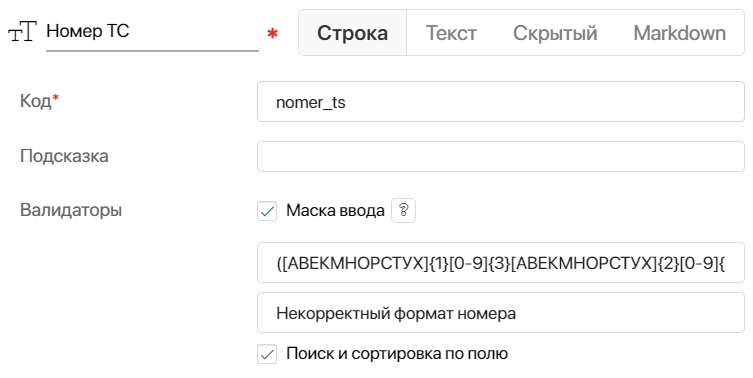
Task: Click the Маска ввода label text
Action: pyautogui.click(x=335, y=210)
